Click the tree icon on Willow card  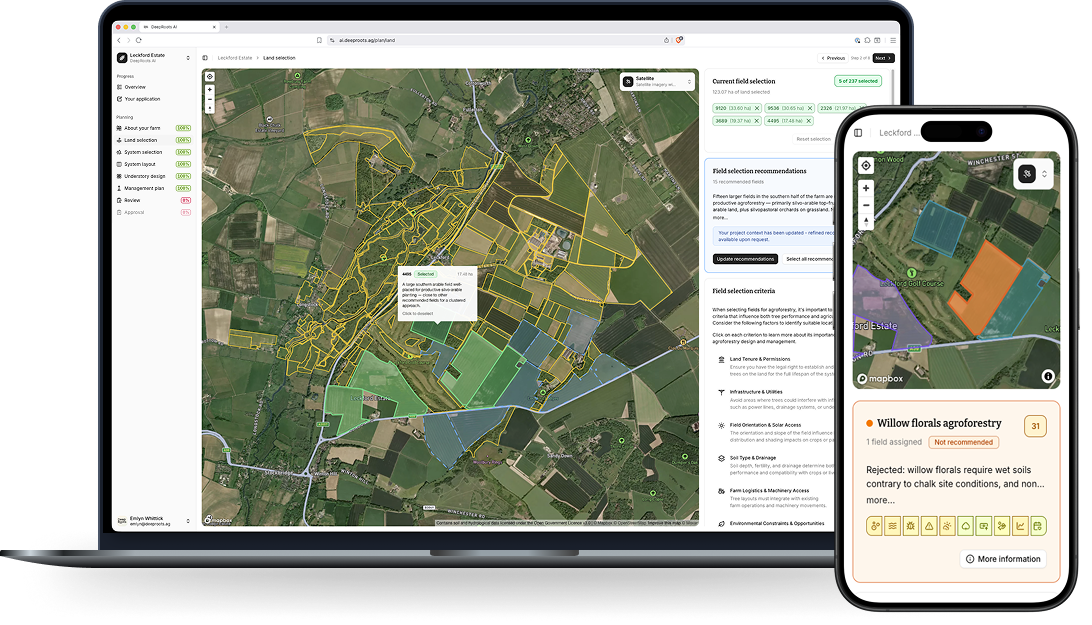pos(965,526)
